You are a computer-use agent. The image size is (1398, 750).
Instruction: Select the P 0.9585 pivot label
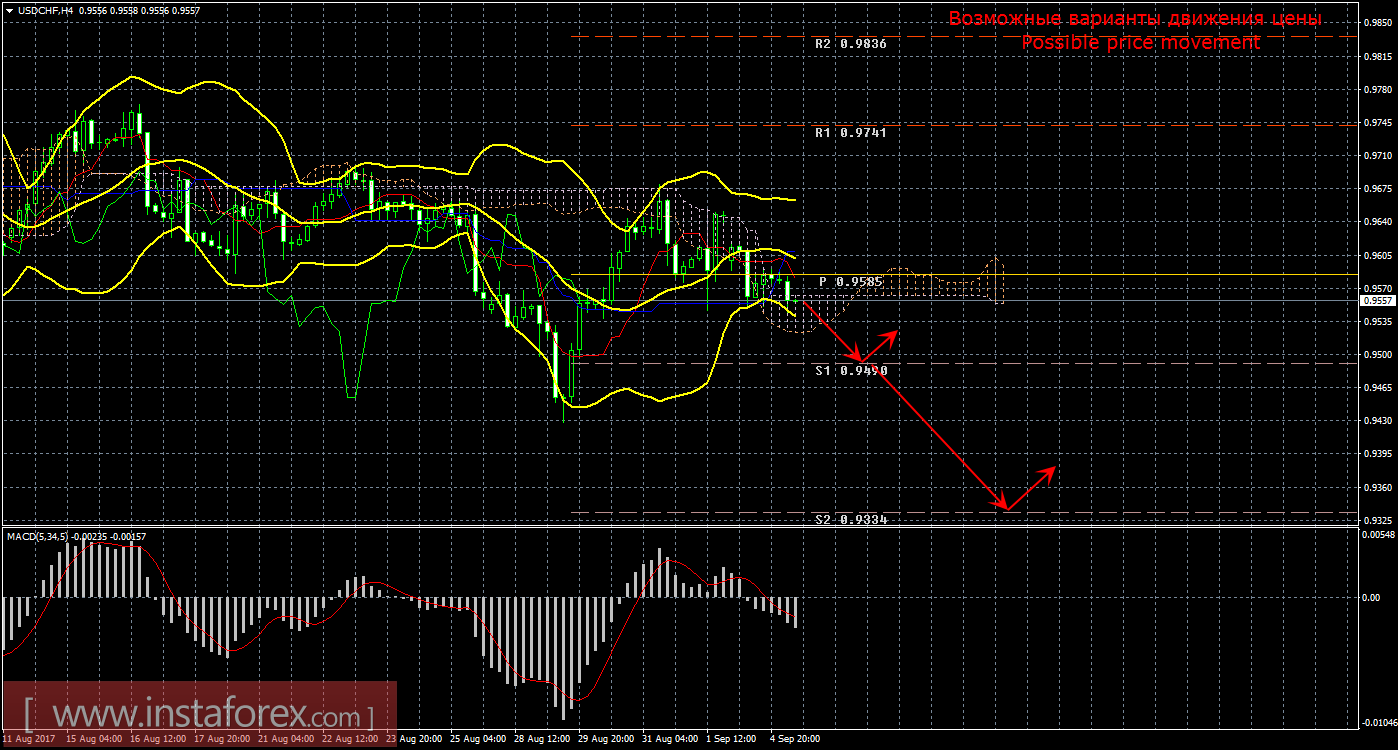click(x=851, y=282)
